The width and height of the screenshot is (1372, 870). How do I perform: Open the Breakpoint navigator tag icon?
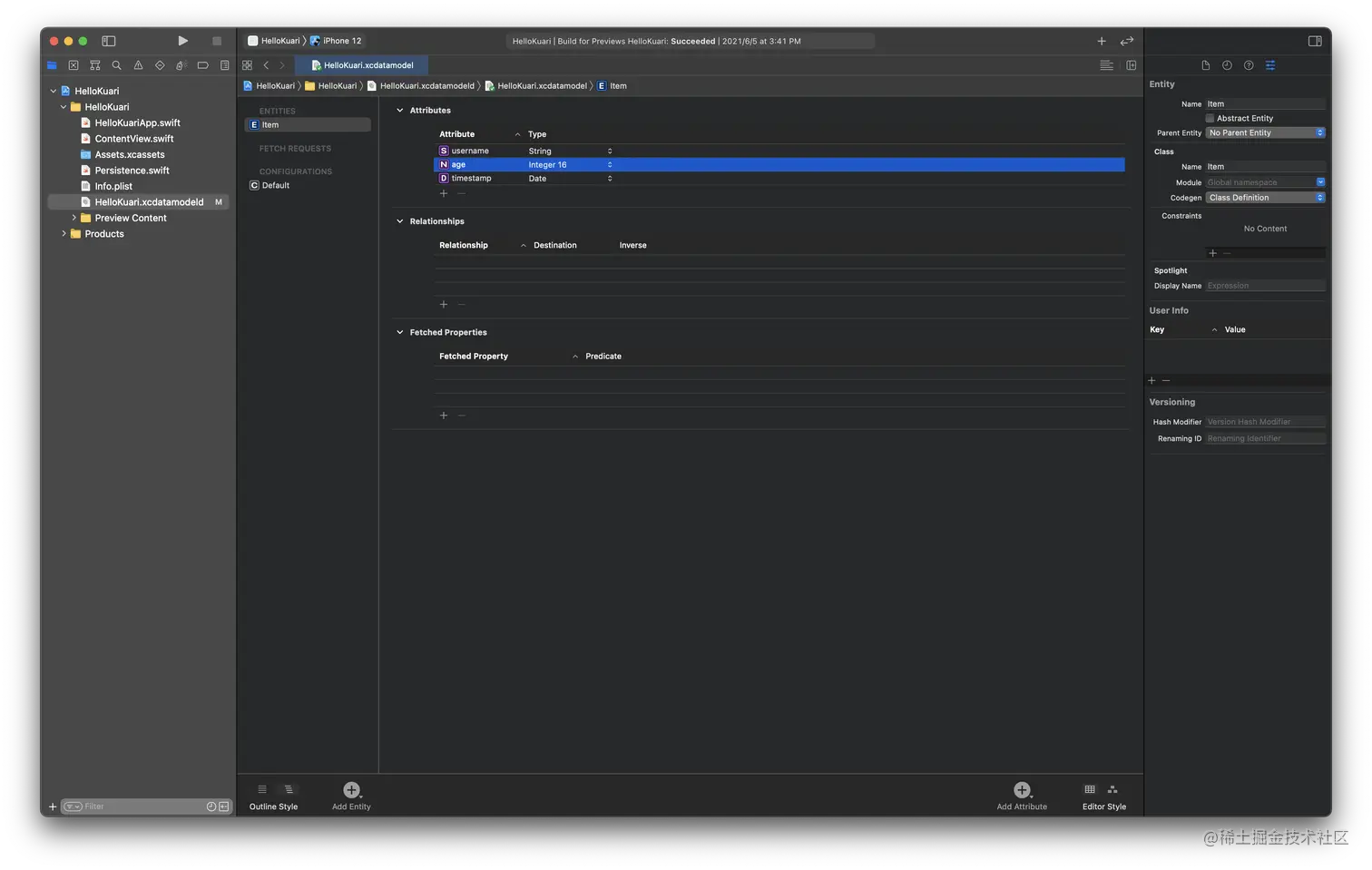pyautogui.click(x=203, y=65)
